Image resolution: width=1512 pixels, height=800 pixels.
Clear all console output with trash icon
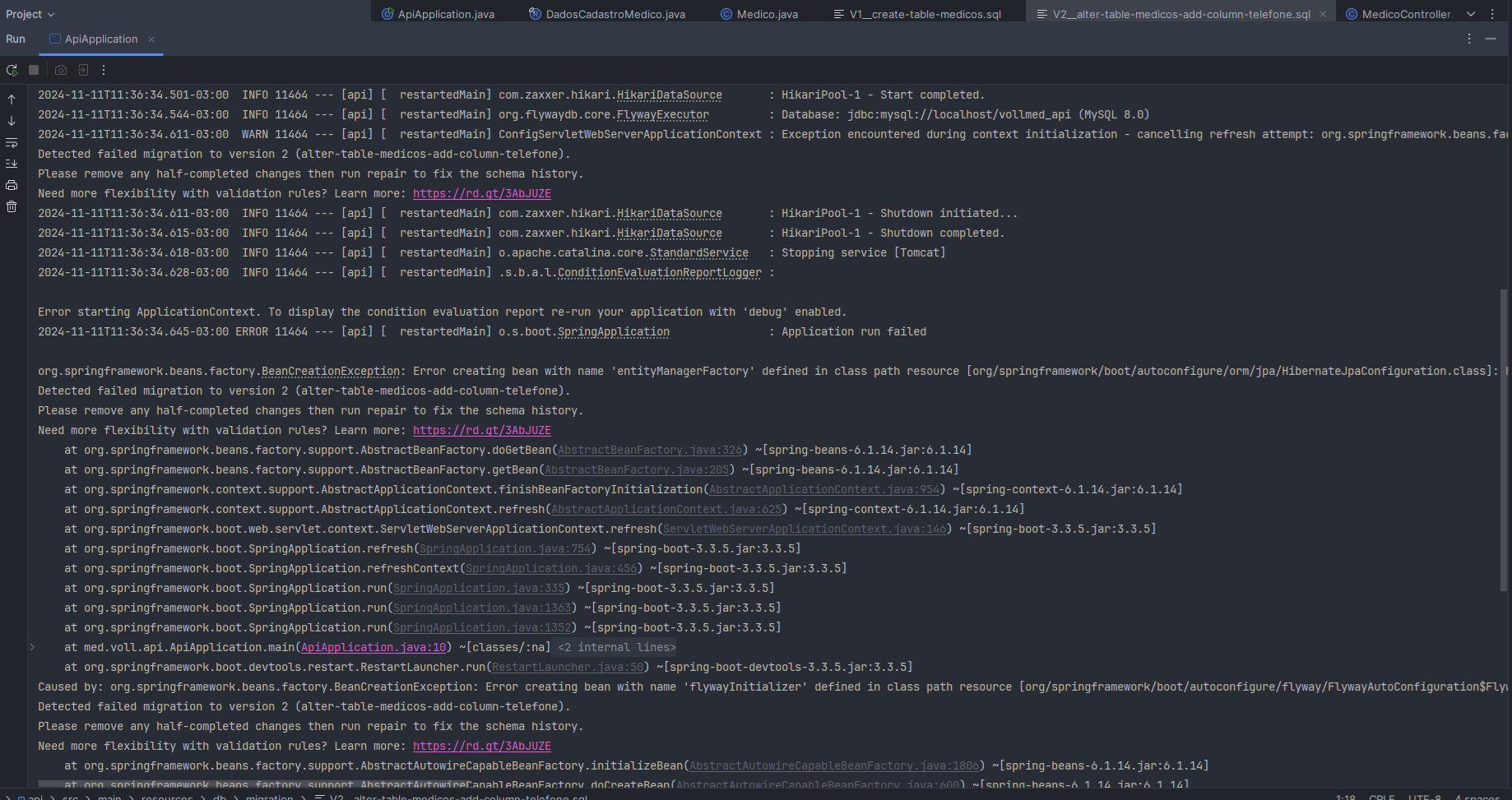click(x=12, y=206)
